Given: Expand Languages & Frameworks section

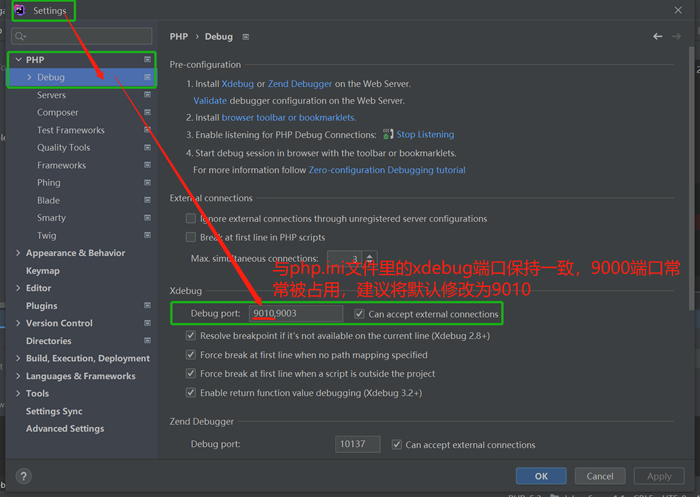Looking at the screenshot, I should pos(18,376).
